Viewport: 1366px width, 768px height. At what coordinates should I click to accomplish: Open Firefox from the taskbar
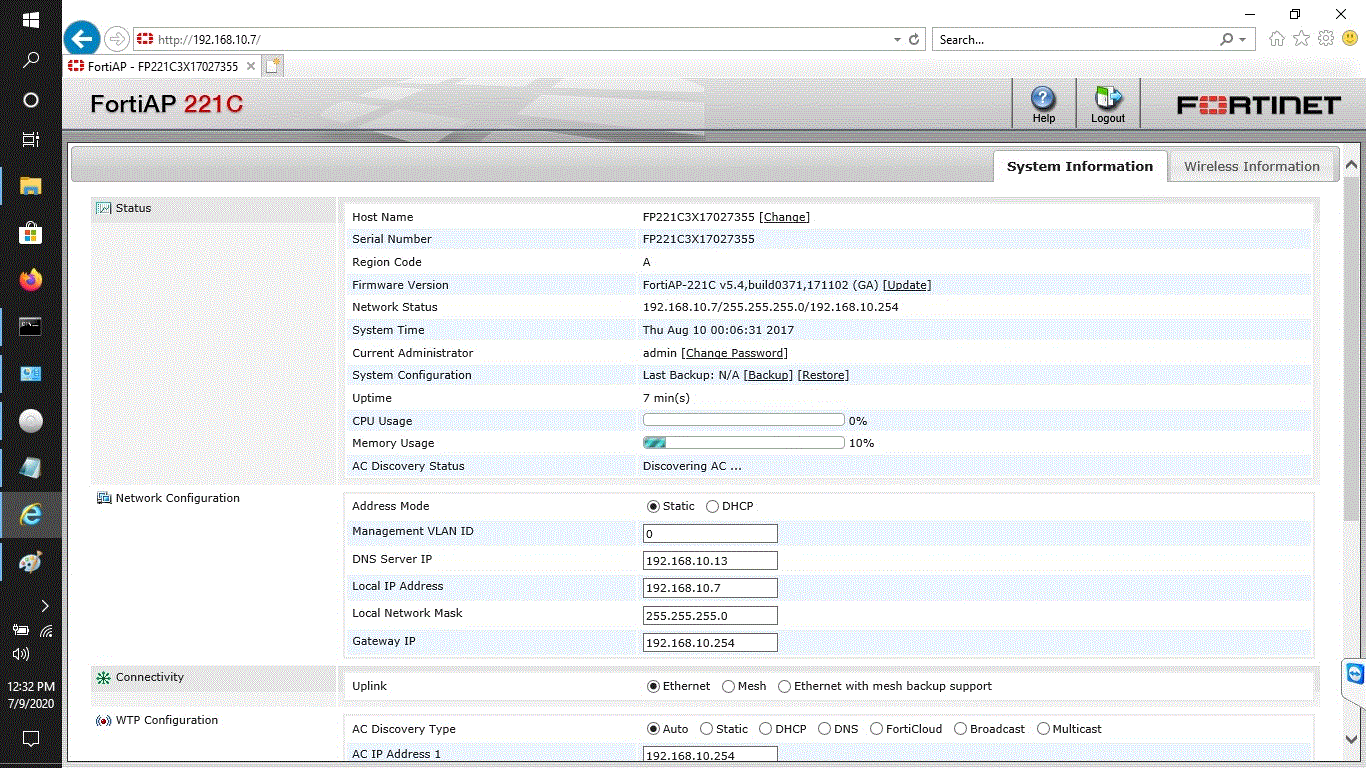point(31,280)
